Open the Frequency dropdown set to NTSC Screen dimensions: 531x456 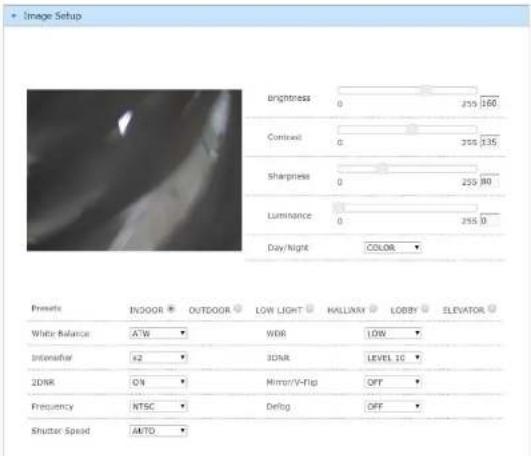[x=158, y=406]
